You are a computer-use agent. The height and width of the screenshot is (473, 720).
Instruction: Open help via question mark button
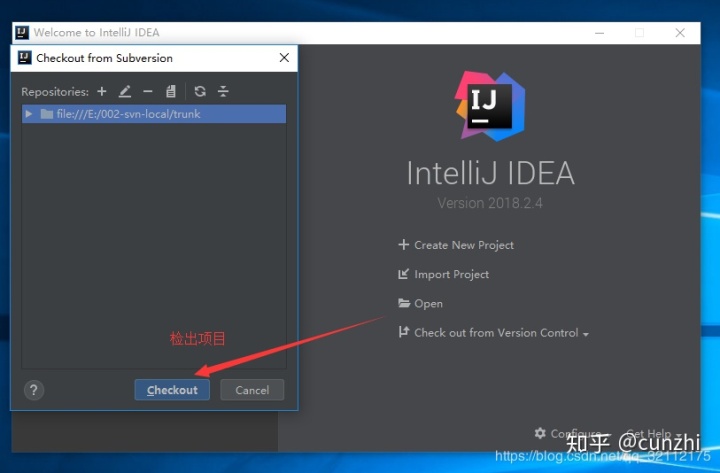[34, 390]
